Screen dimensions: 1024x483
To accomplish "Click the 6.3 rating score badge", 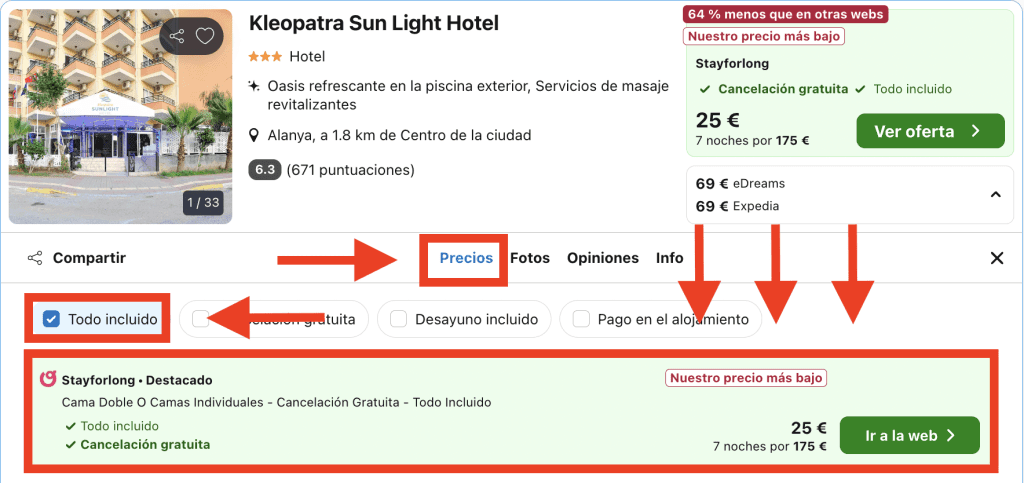I will coord(265,170).
